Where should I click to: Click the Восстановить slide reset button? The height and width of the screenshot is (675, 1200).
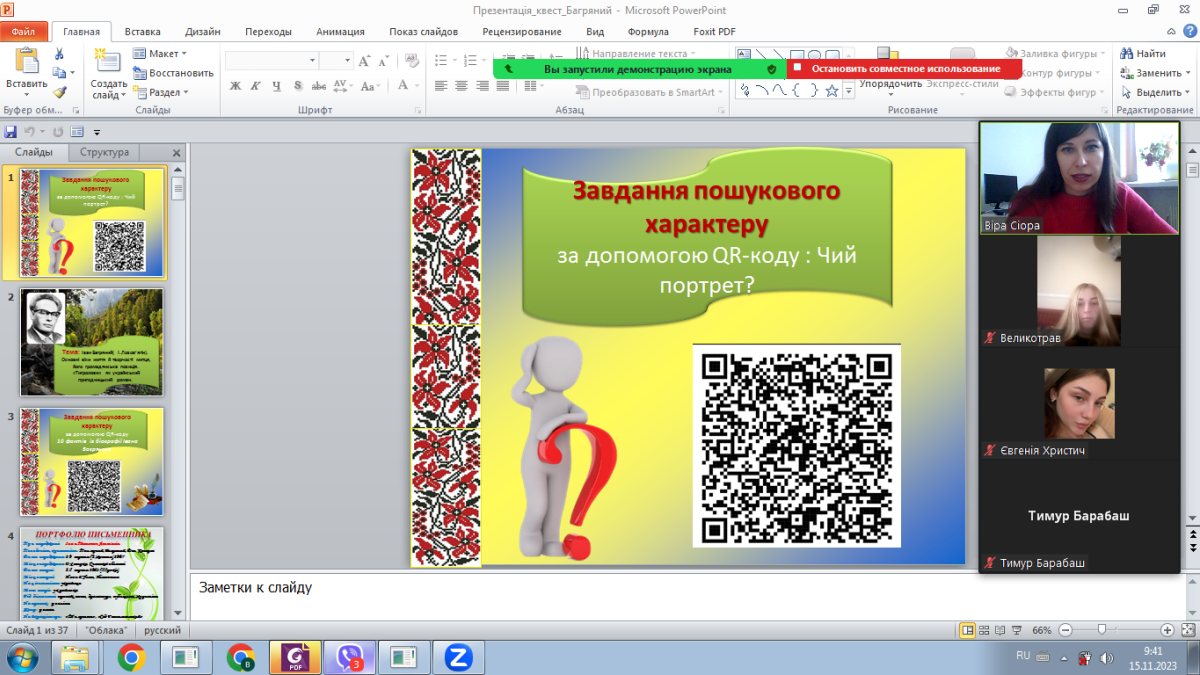click(173, 73)
